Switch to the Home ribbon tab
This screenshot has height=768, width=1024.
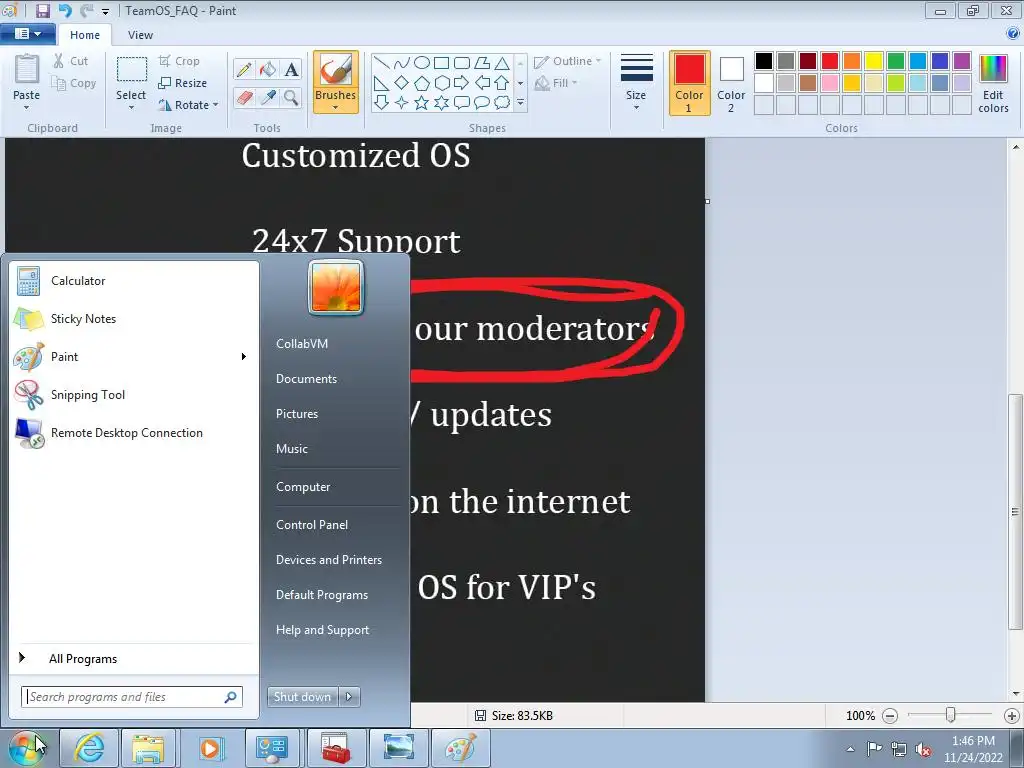click(x=85, y=35)
